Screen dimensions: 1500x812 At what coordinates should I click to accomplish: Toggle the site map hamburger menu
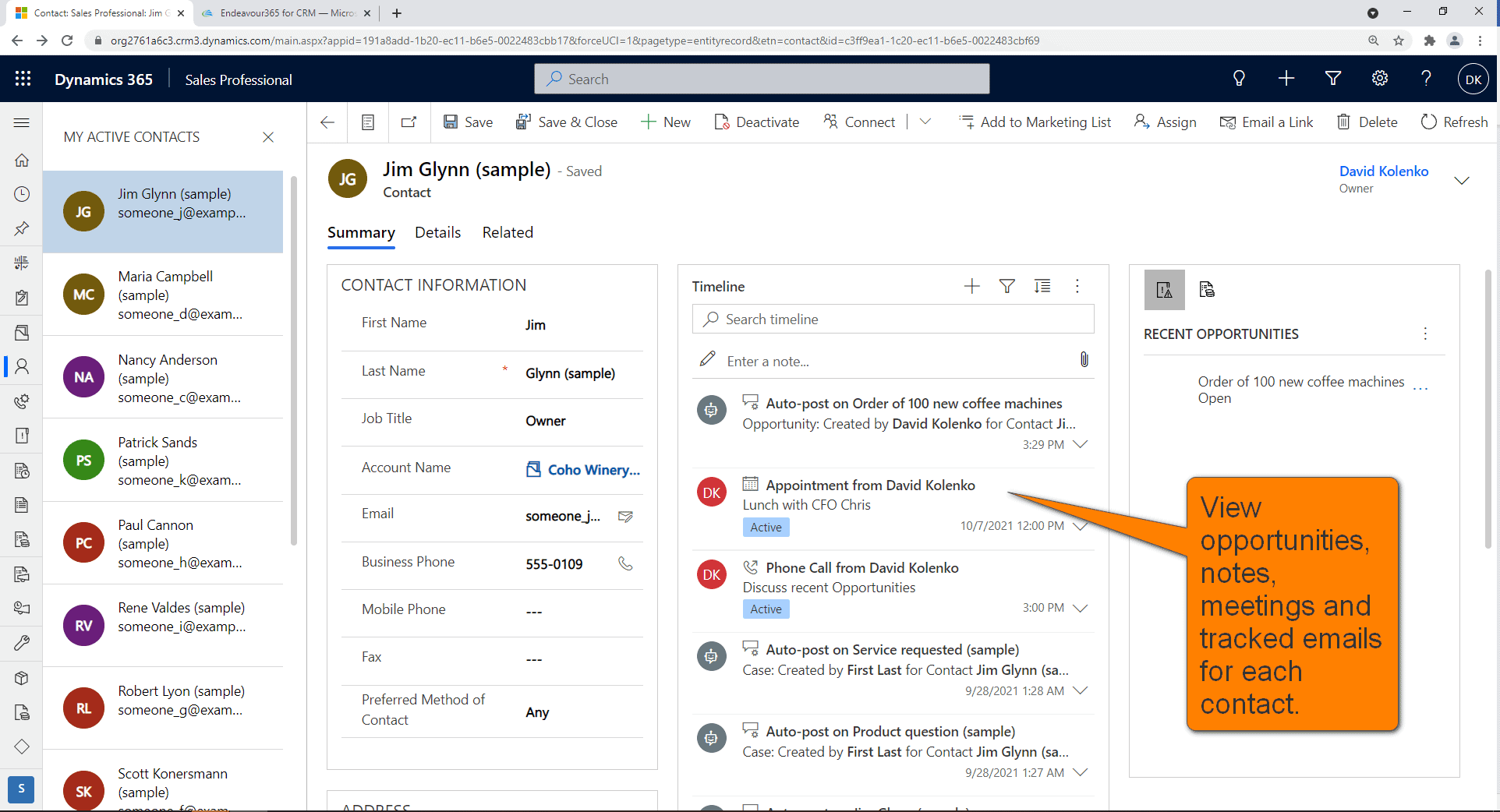[22, 122]
